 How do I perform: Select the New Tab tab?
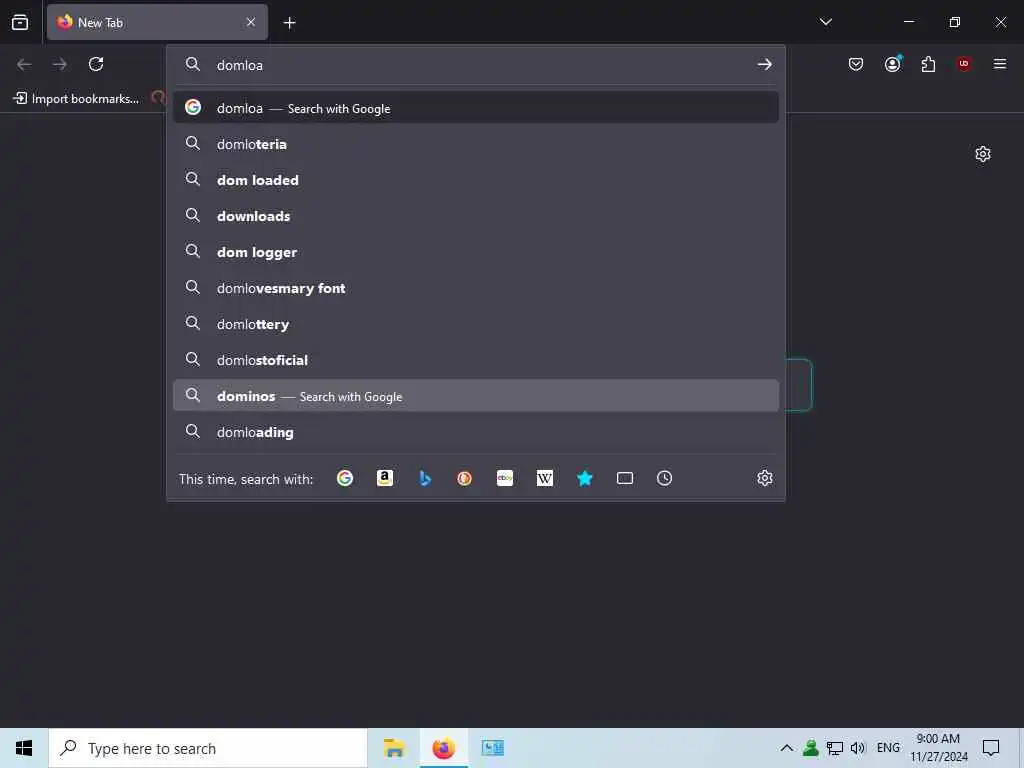click(157, 22)
